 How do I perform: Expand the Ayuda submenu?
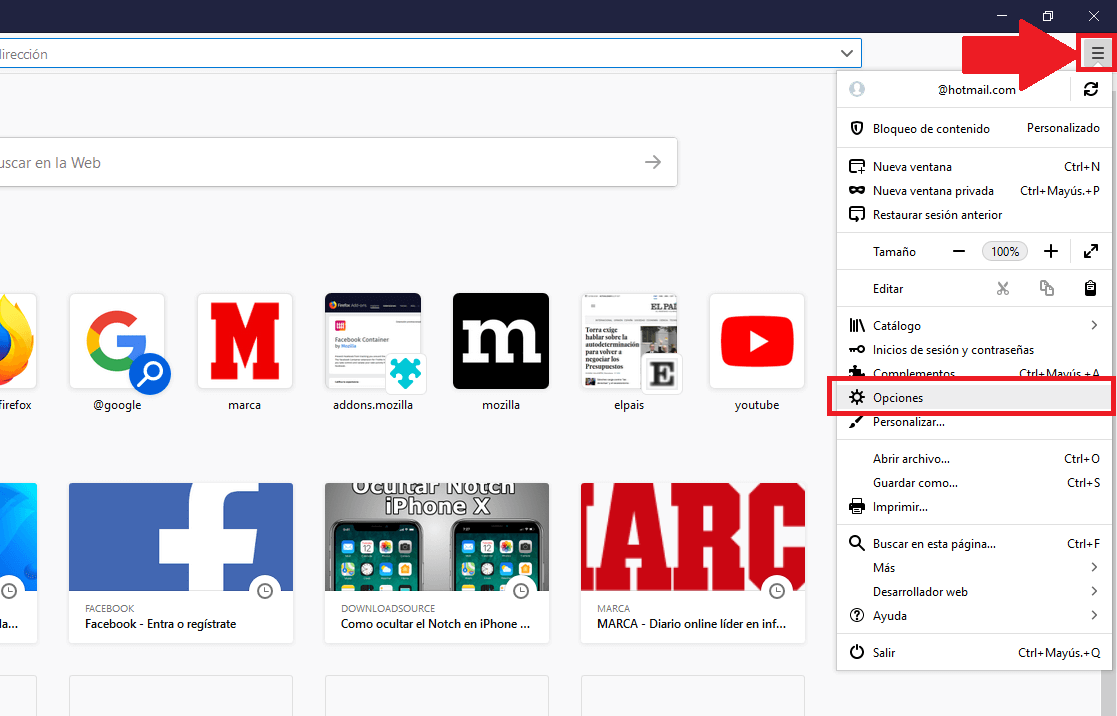(974, 616)
